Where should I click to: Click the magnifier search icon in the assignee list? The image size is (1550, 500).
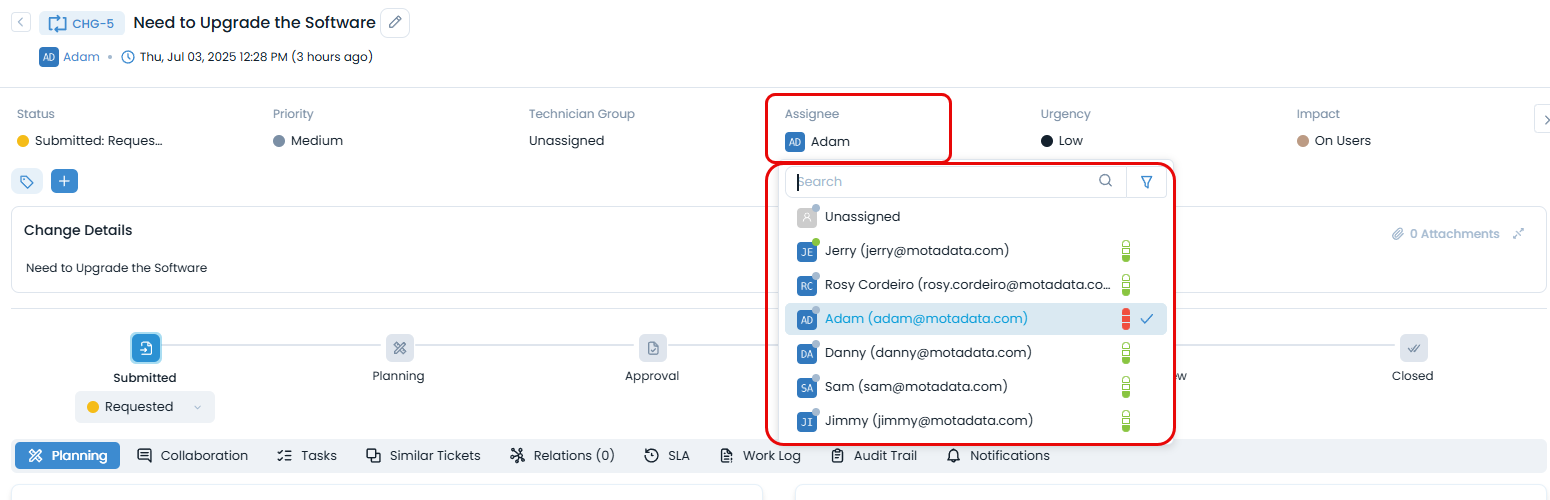1105,181
